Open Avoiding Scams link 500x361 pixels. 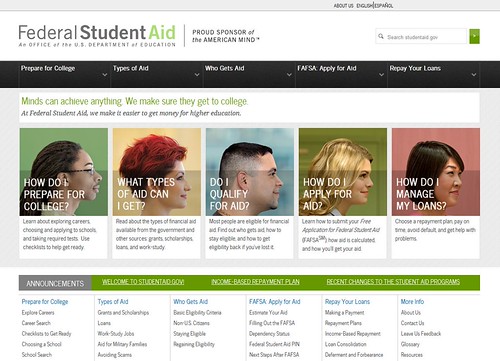pyautogui.click(x=115, y=355)
